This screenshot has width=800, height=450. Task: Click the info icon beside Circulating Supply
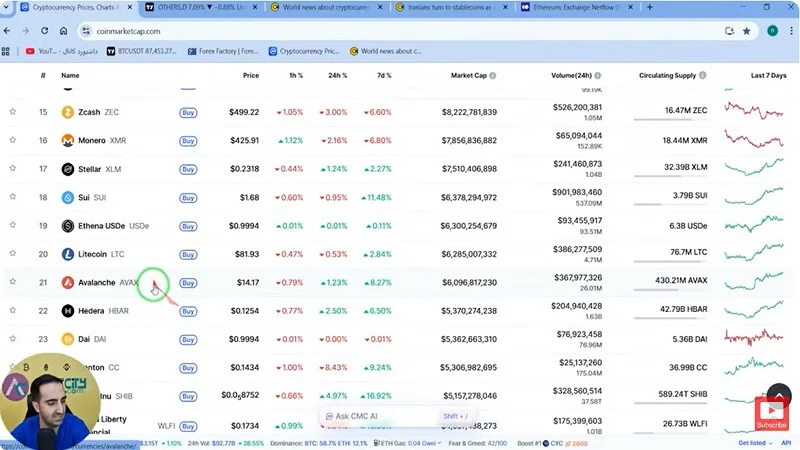704,76
